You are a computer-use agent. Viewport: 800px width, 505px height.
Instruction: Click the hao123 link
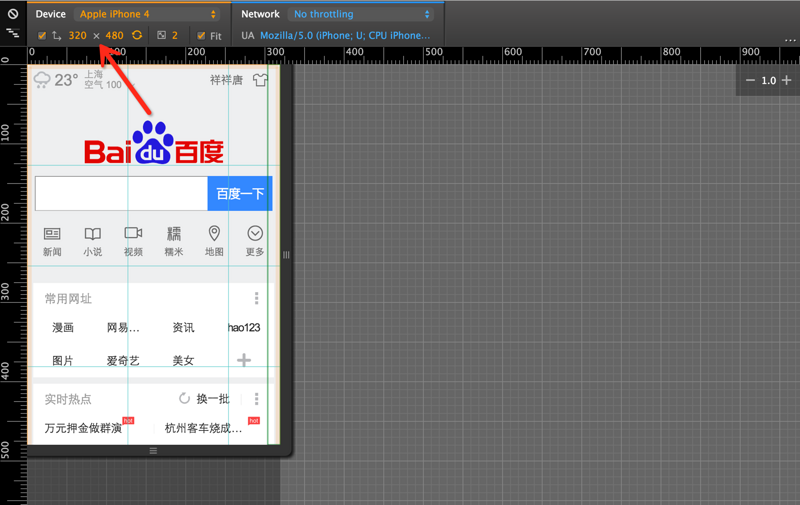pos(244,327)
